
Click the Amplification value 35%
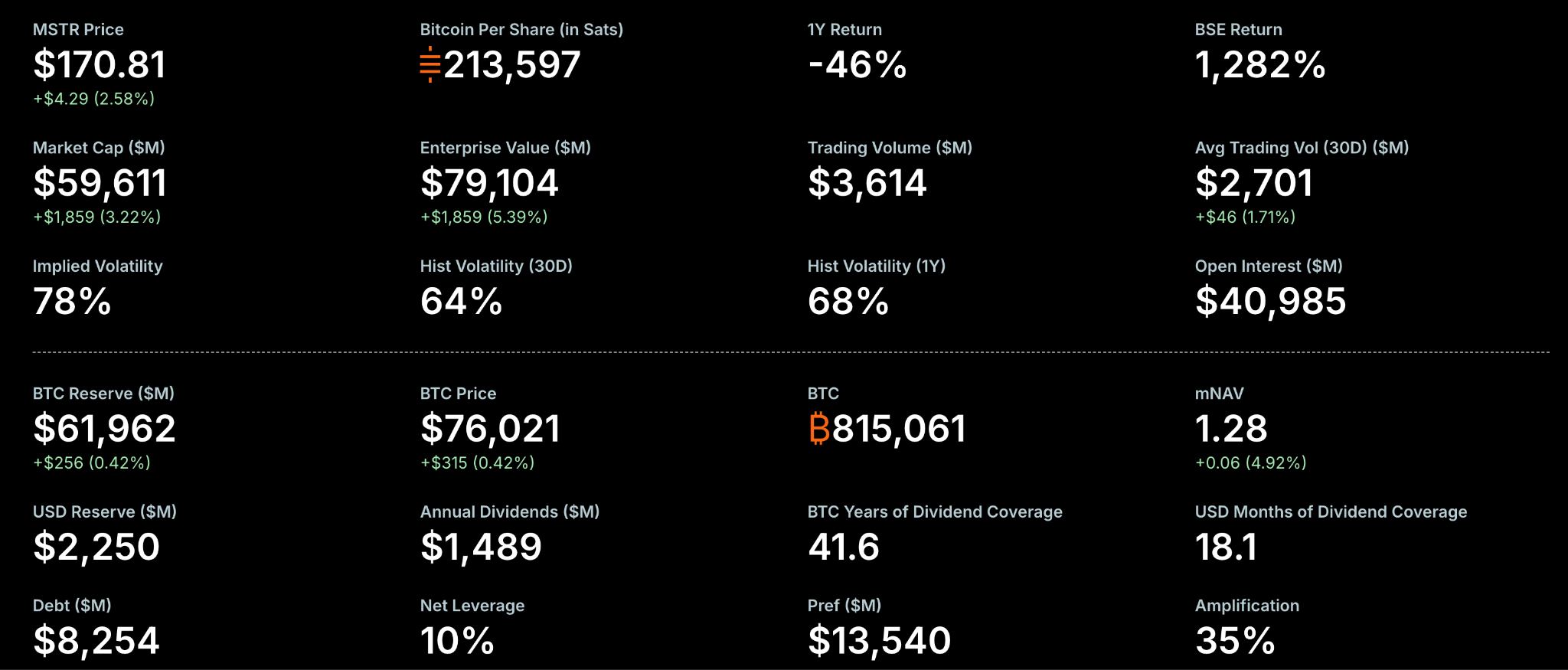pyautogui.click(x=1235, y=641)
